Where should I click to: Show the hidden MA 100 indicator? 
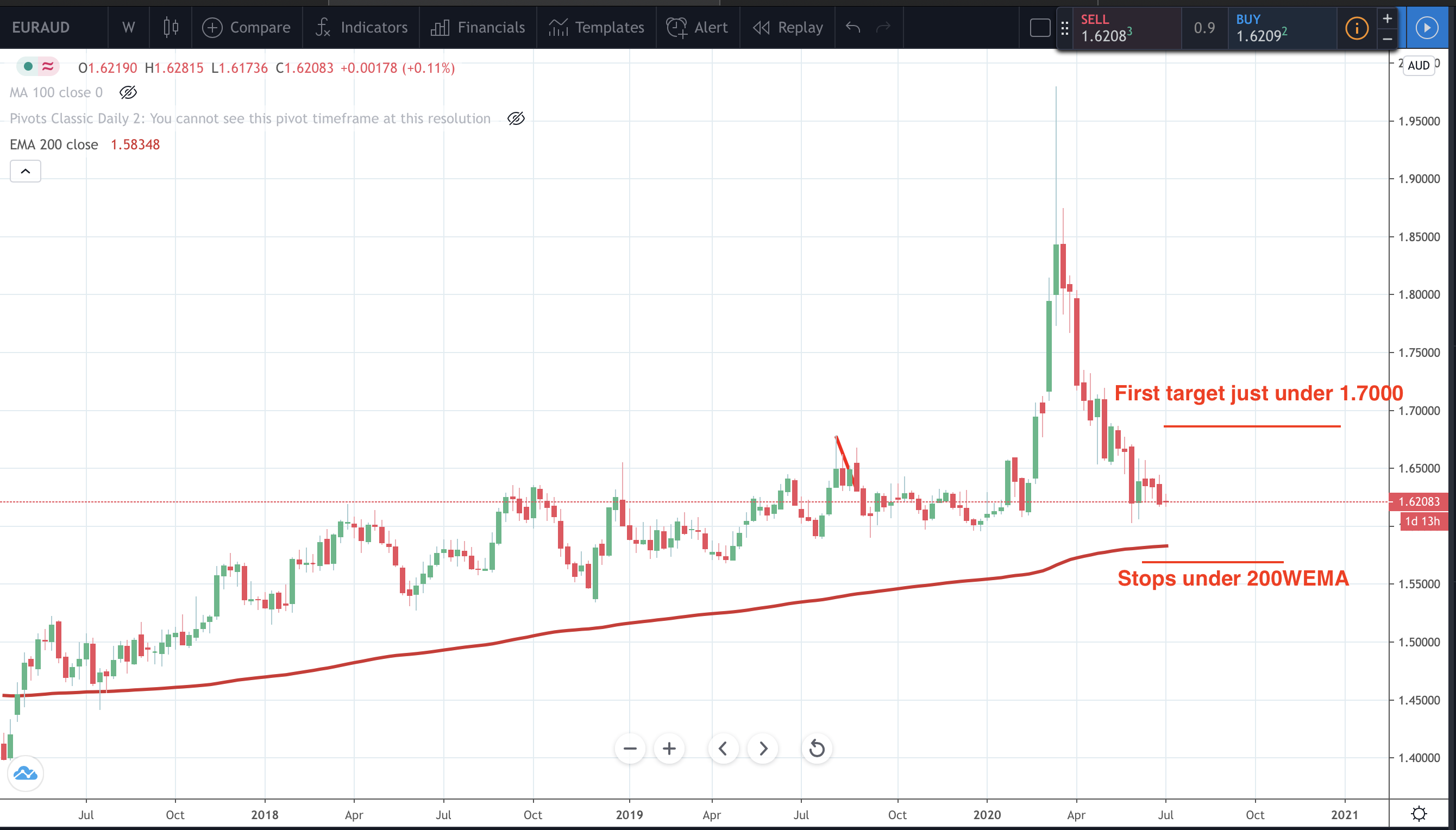coord(128,92)
